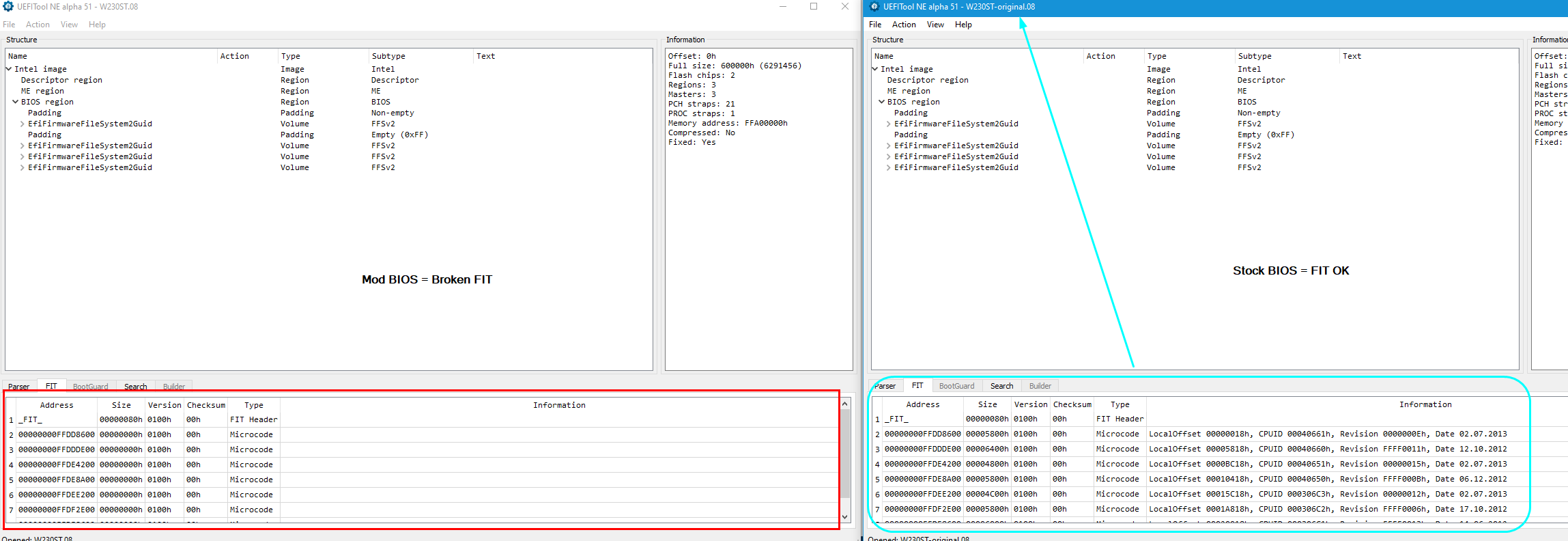This screenshot has width=1568, height=541.
Task: Expand first EfiFirmwareFileSystem2Guid volume in right window
Action: coord(889,124)
